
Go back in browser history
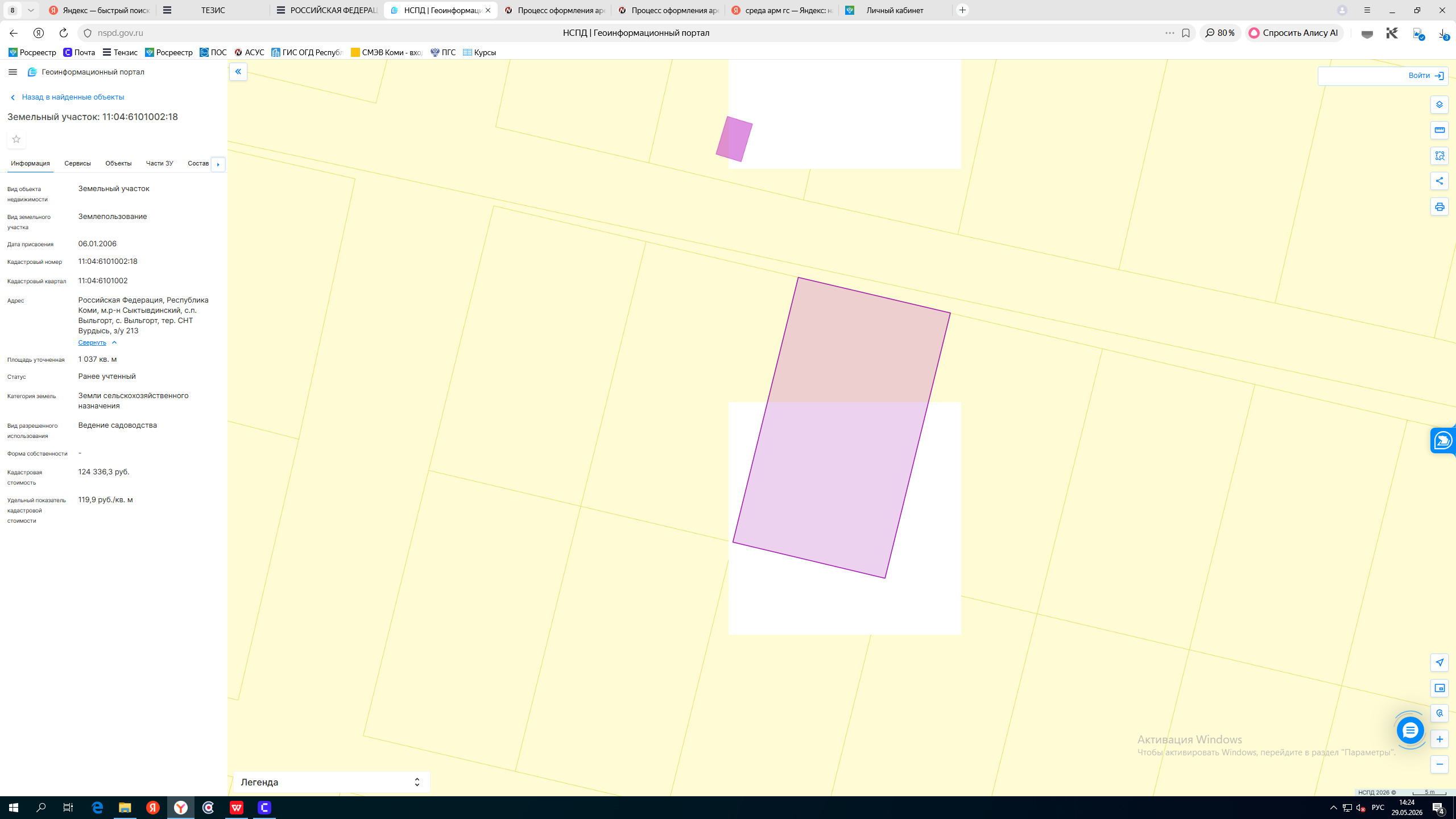(x=14, y=33)
